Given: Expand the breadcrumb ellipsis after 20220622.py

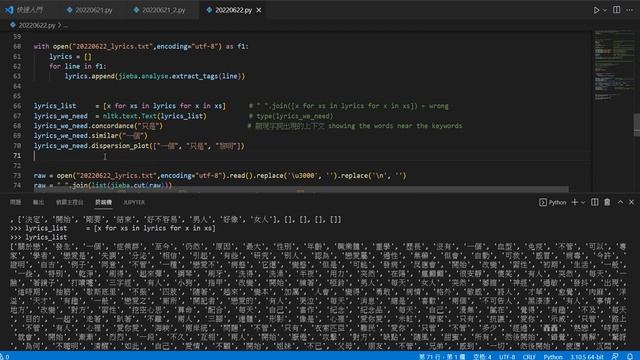Looking at the screenshot, I should 66,25.
